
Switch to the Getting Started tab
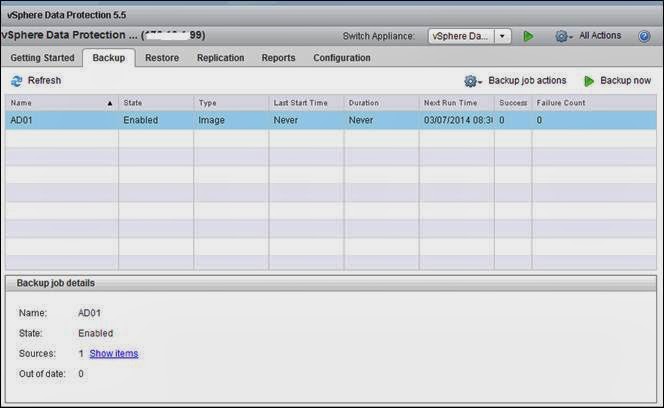[42, 58]
